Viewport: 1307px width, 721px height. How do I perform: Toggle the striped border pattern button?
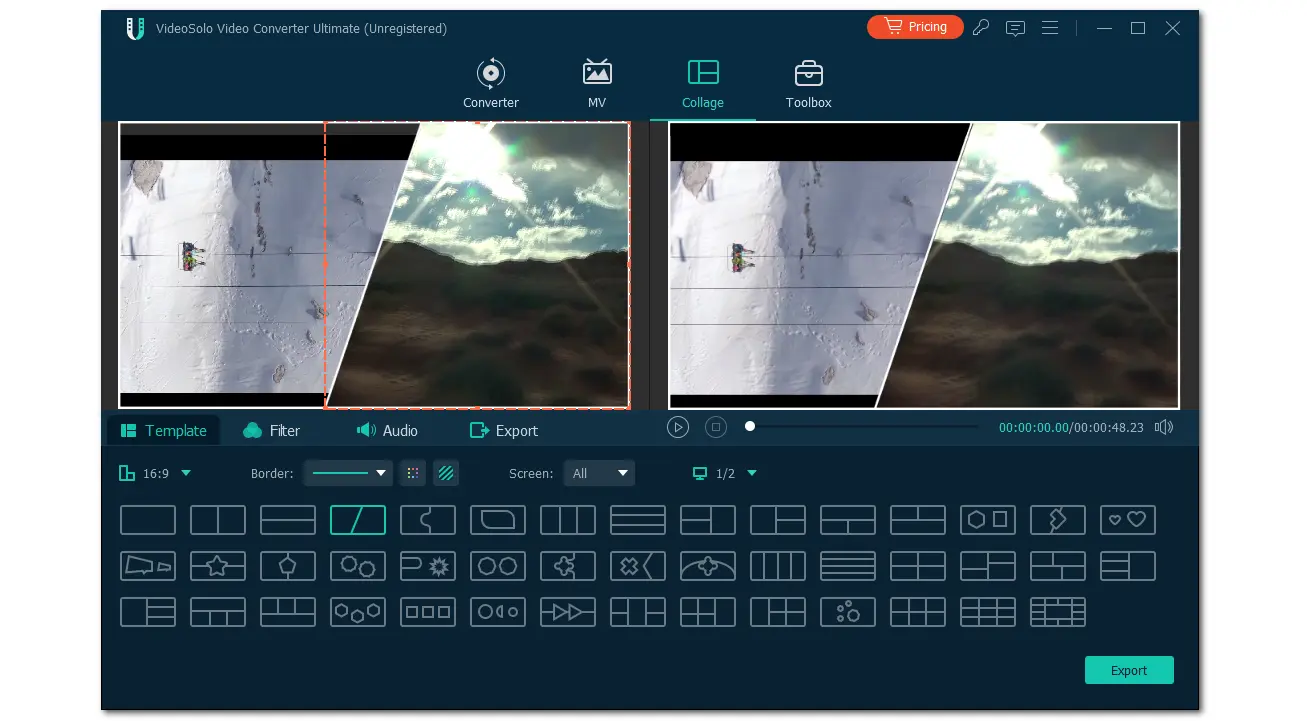[446, 473]
